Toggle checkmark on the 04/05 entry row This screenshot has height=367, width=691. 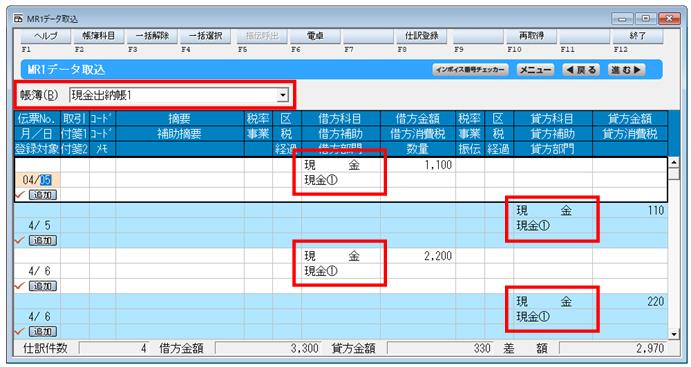[19, 194]
